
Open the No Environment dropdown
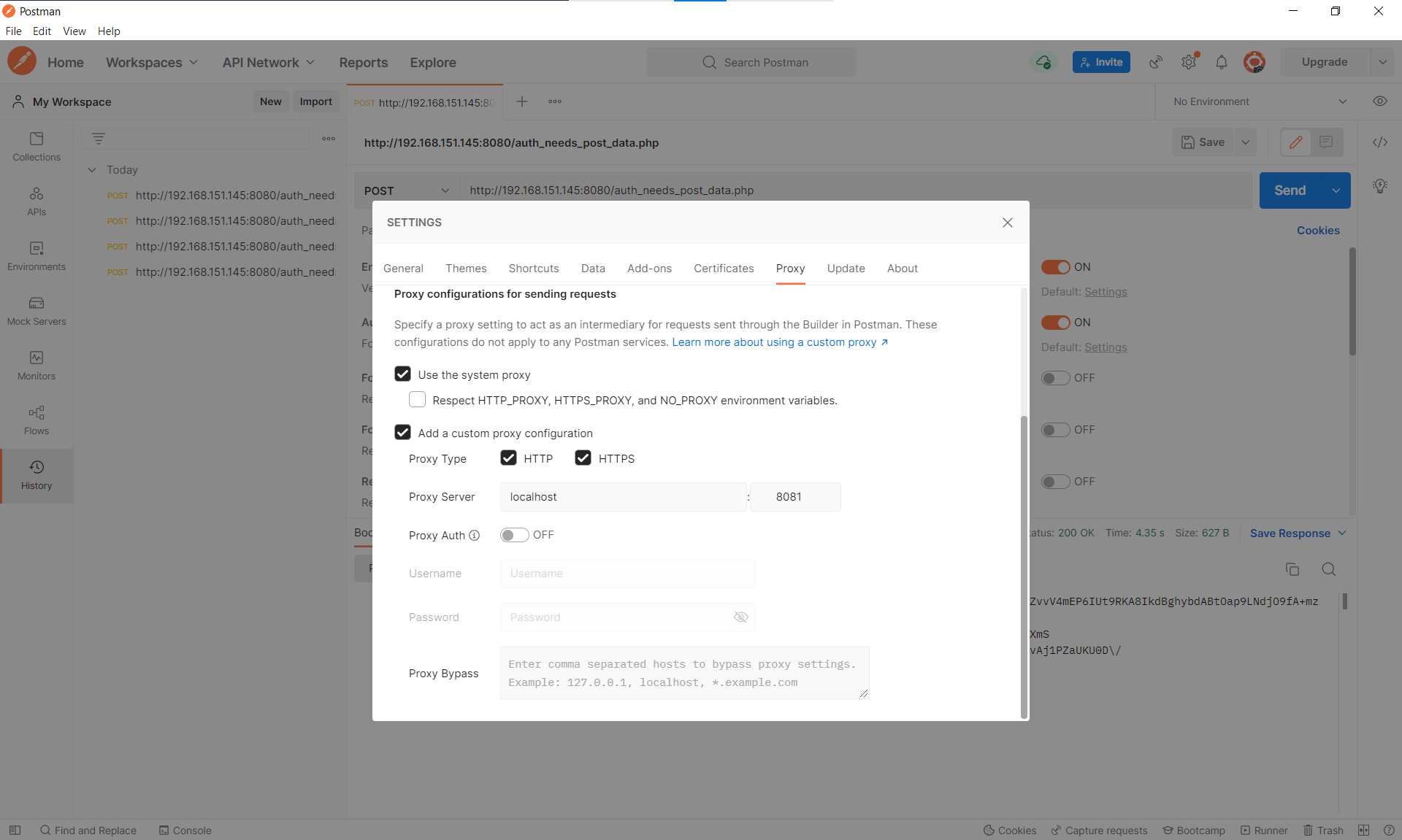(1259, 101)
